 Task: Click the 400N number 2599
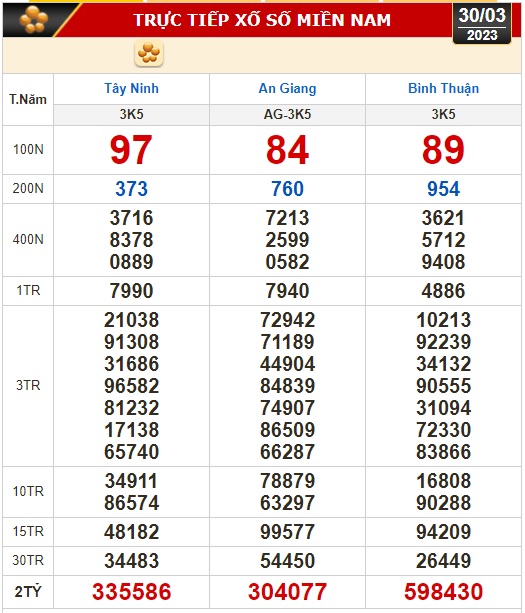(287, 240)
